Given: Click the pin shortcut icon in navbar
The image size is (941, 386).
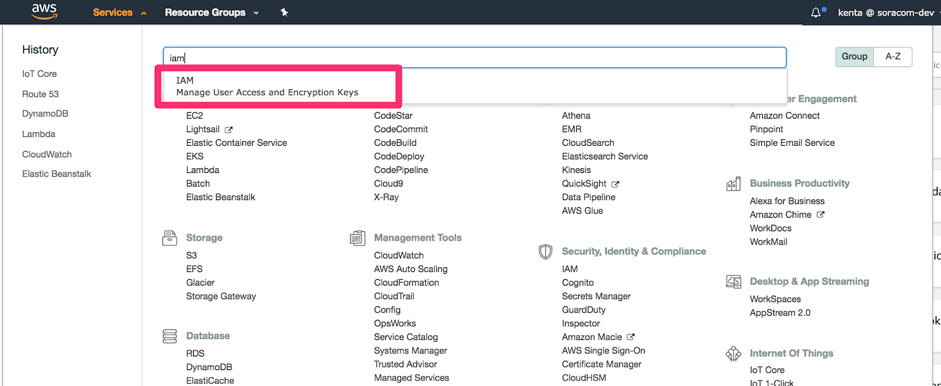Looking at the screenshot, I should click(x=284, y=12).
